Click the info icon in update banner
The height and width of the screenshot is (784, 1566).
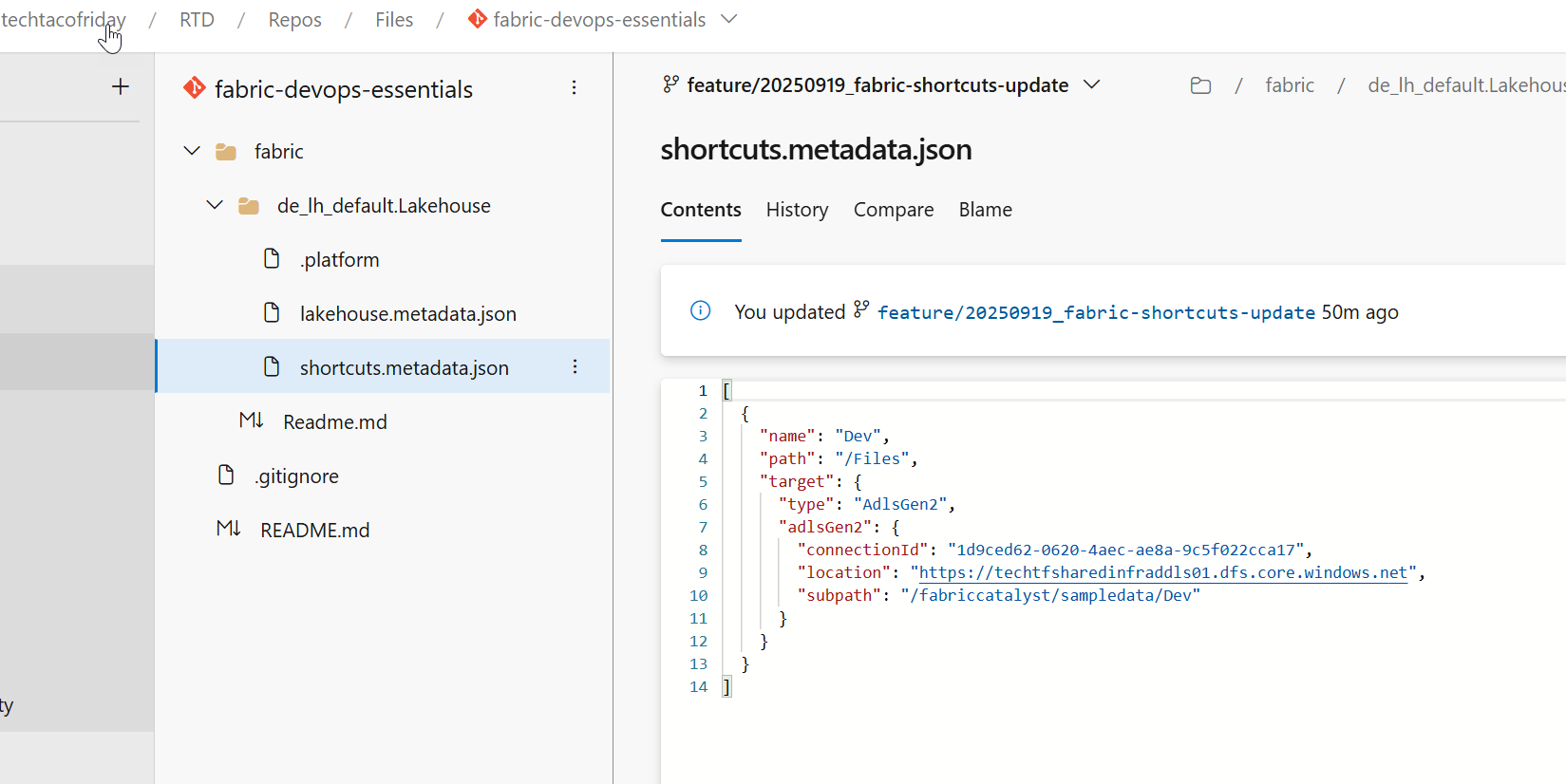click(x=700, y=311)
